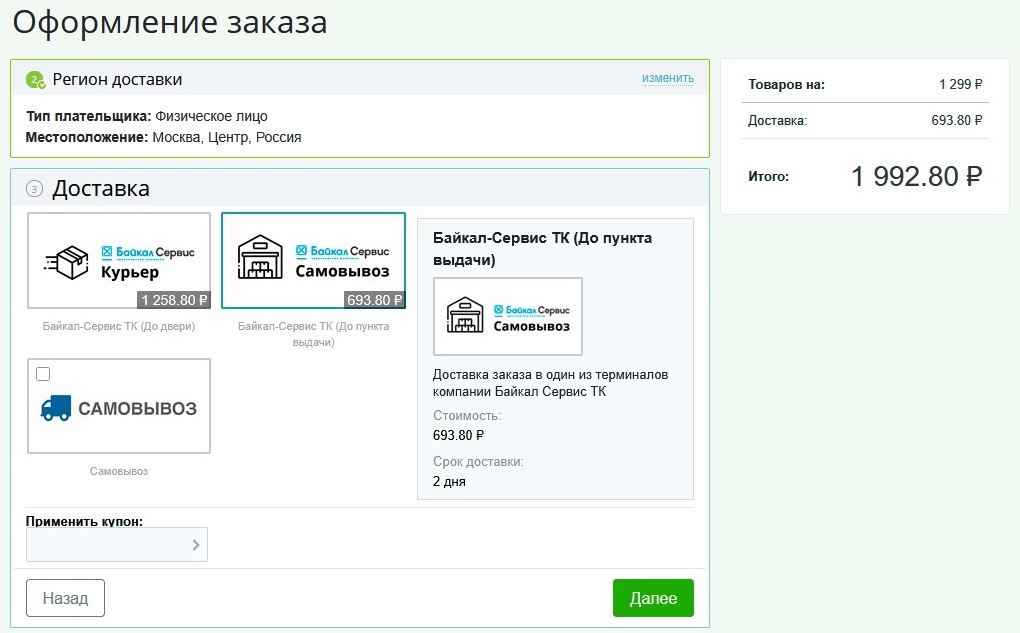Select the courier delivery option card

(x=118, y=260)
